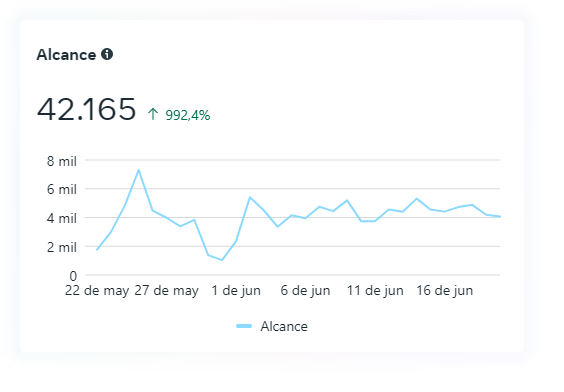The image size is (564, 392).
Task: Click the 16 de jun date label
Action: tap(445, 291)
